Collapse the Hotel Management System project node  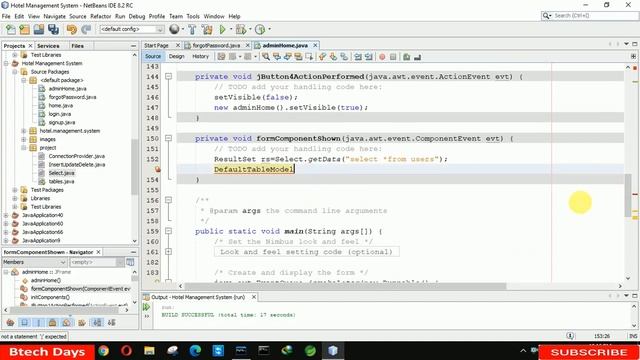6,63
